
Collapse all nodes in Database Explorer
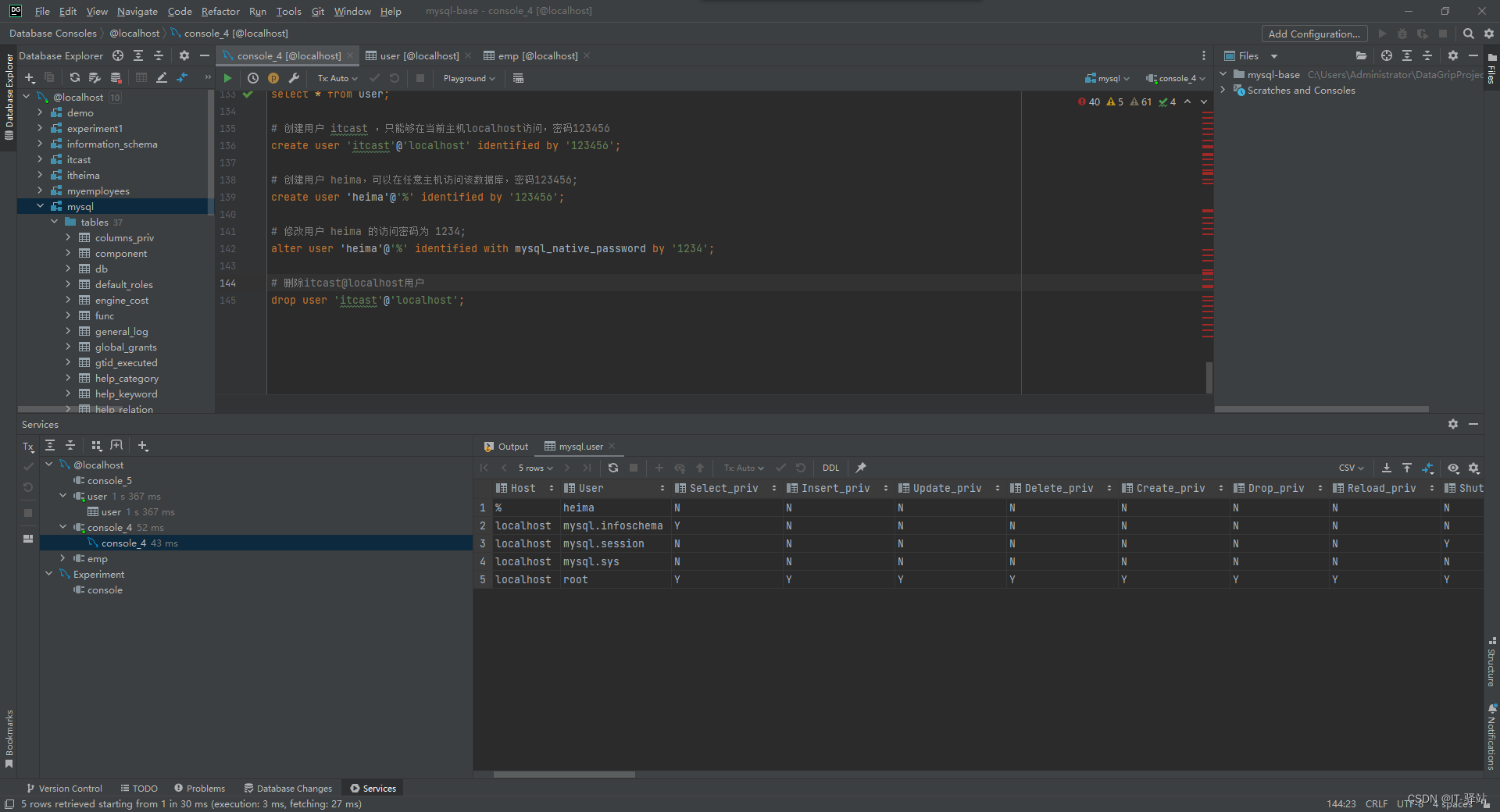(x=159, y=55)
